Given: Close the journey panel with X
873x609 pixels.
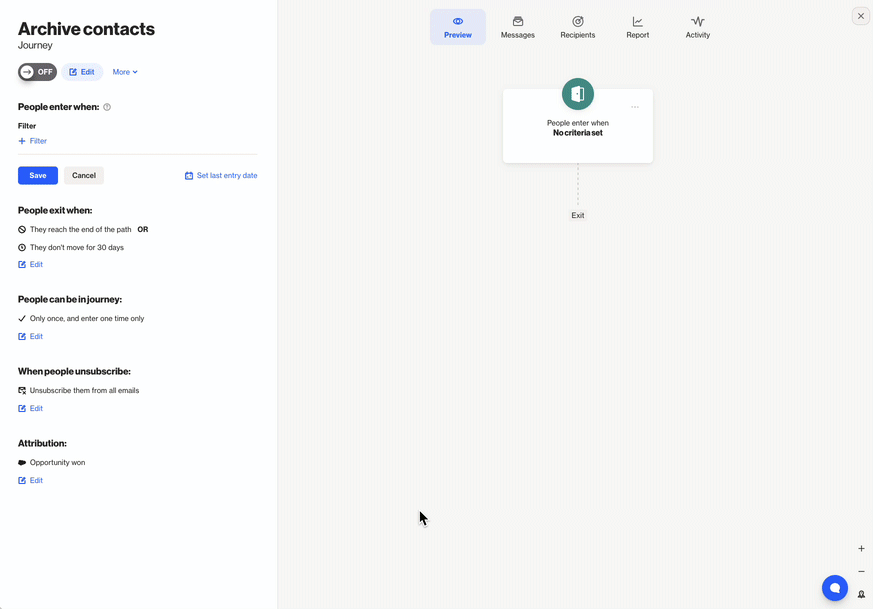Looking at the screenshot, I should tap(861, 16).
